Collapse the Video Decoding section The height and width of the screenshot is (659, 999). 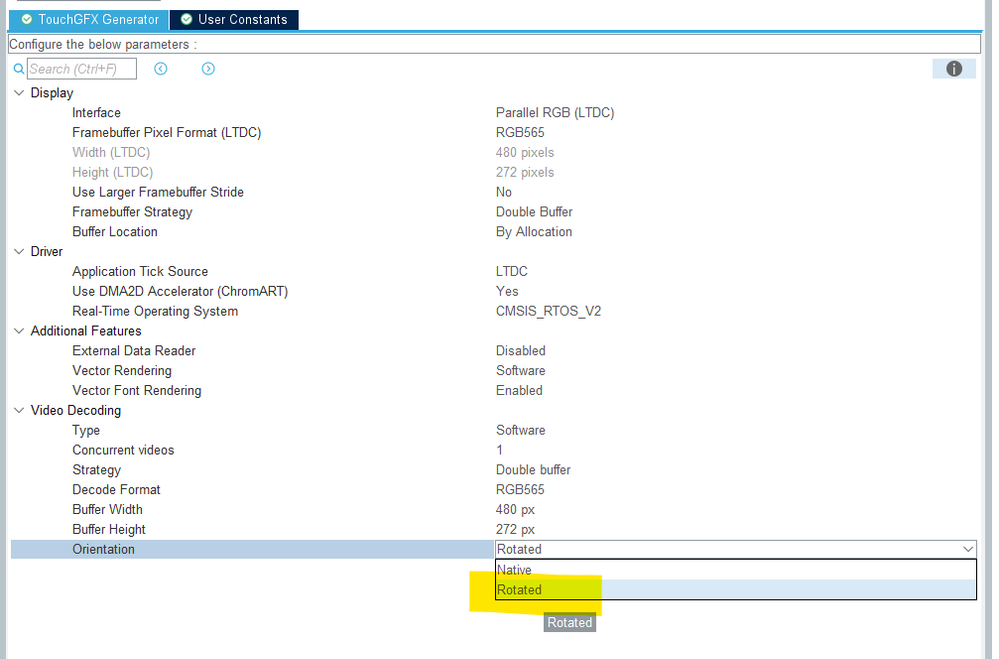click(x=19, y=410)
